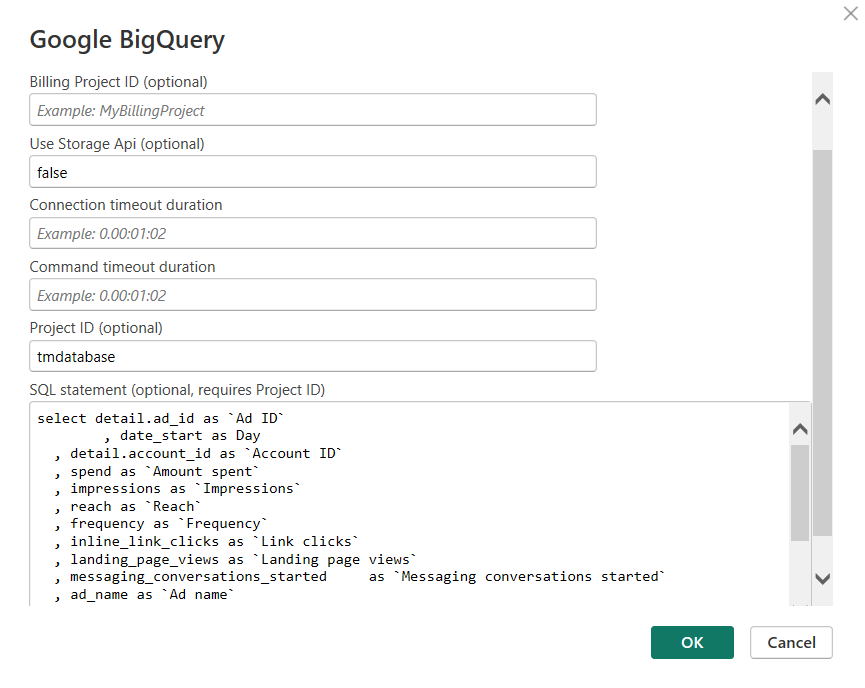
Task: Click the Connection timeout duration field
Action: click(x=313, y=233)
